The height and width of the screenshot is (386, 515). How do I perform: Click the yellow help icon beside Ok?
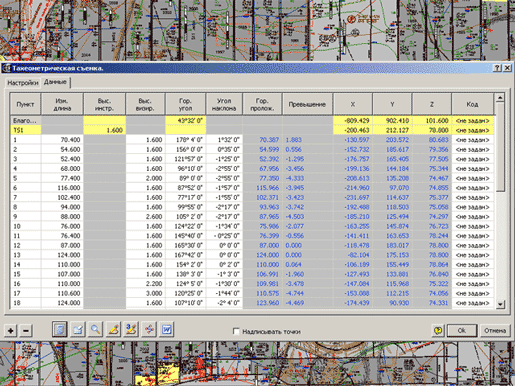(x=438, y=331)
